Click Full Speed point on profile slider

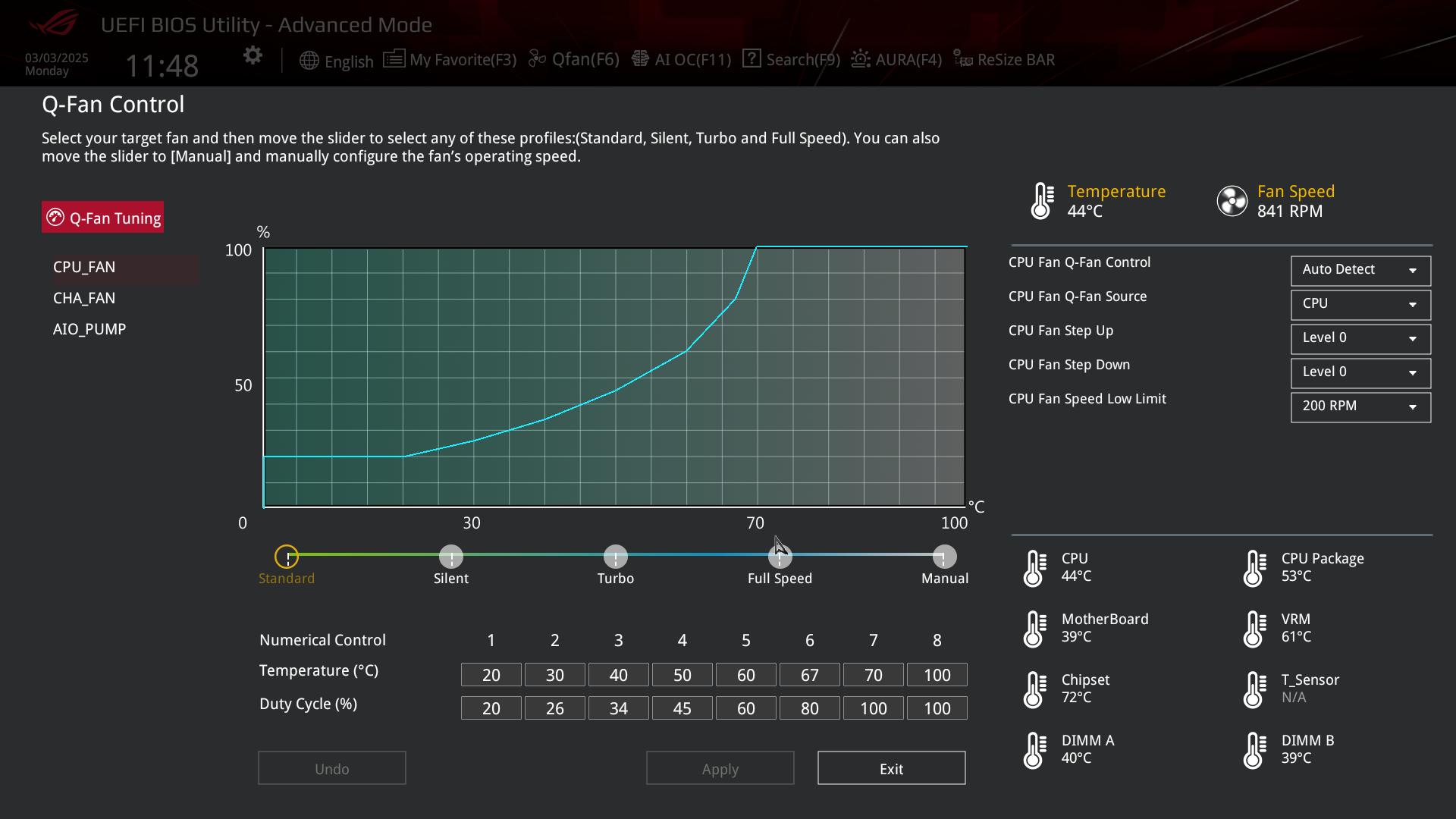tap(780, 557)
